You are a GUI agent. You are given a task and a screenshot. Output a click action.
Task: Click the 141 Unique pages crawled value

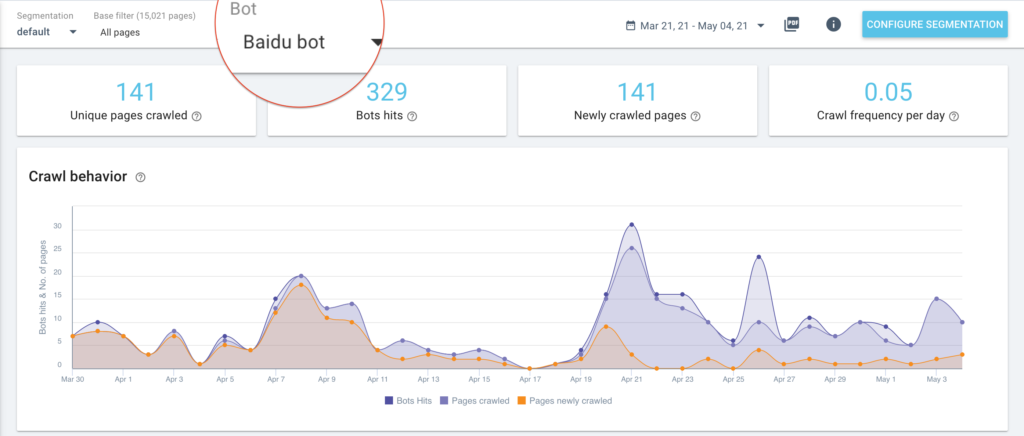[136, 92]
